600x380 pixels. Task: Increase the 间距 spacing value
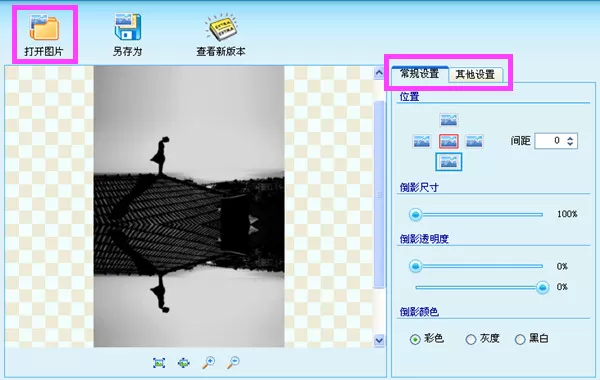[570, 138]
